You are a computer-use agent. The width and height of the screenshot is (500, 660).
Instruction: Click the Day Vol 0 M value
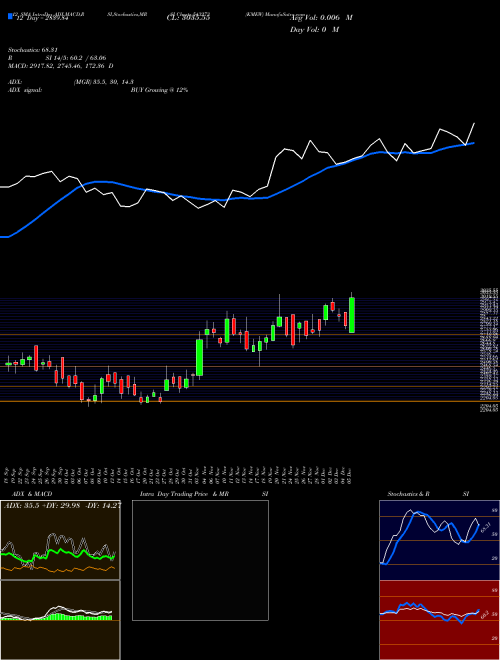coord(314,29)
